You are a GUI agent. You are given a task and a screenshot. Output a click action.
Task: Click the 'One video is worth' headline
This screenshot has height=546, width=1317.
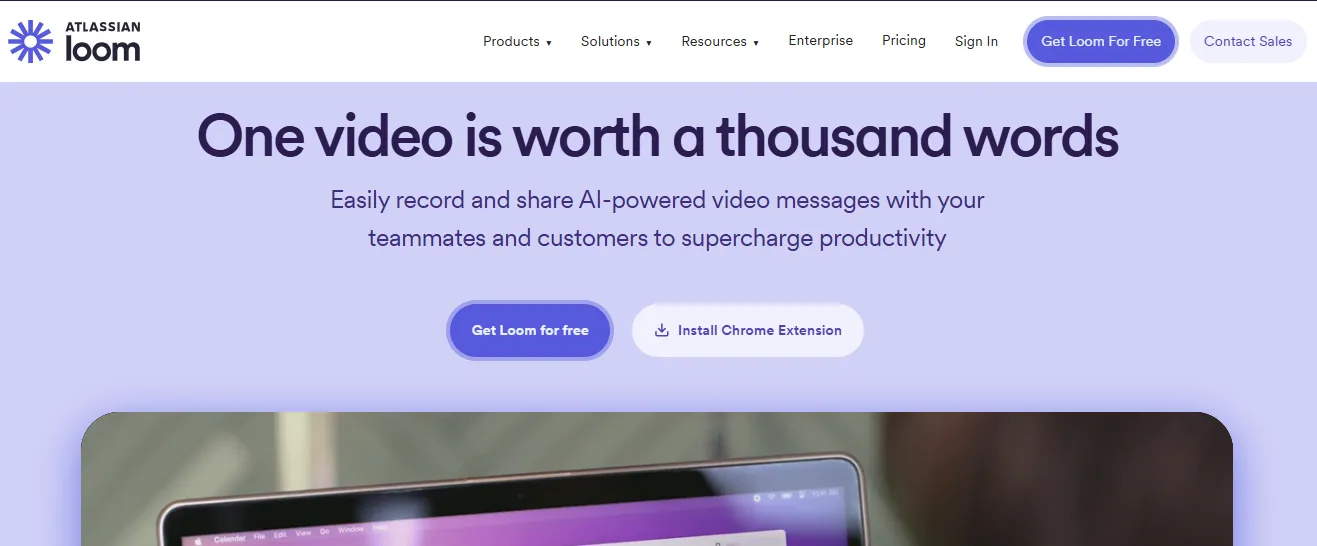658,137
